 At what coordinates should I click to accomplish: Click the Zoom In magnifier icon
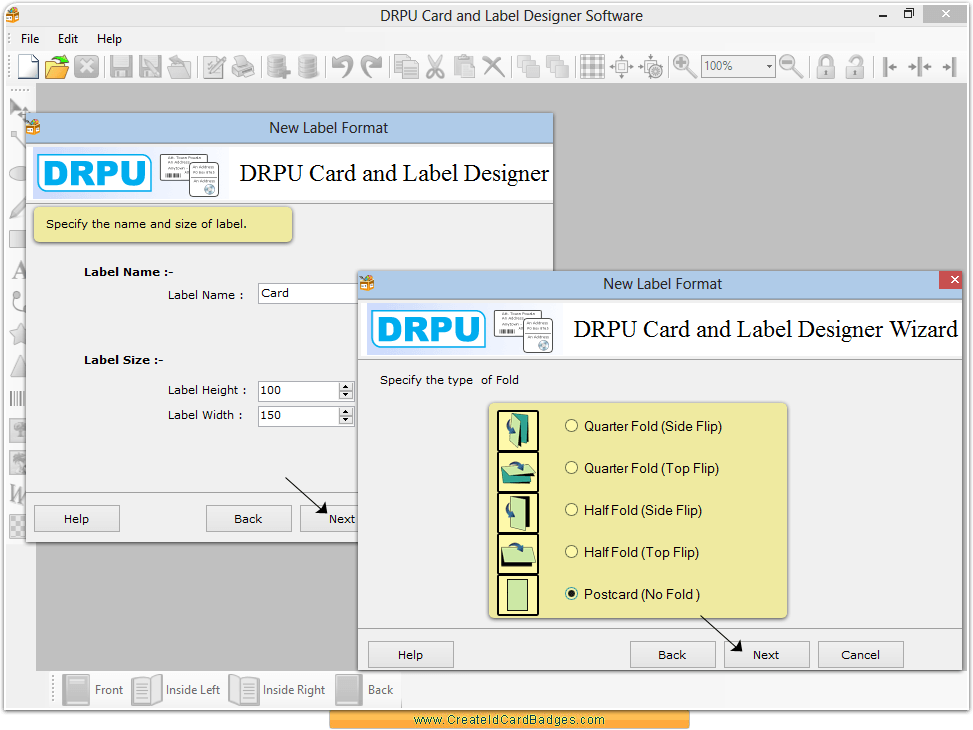click(x=684, y=66)
